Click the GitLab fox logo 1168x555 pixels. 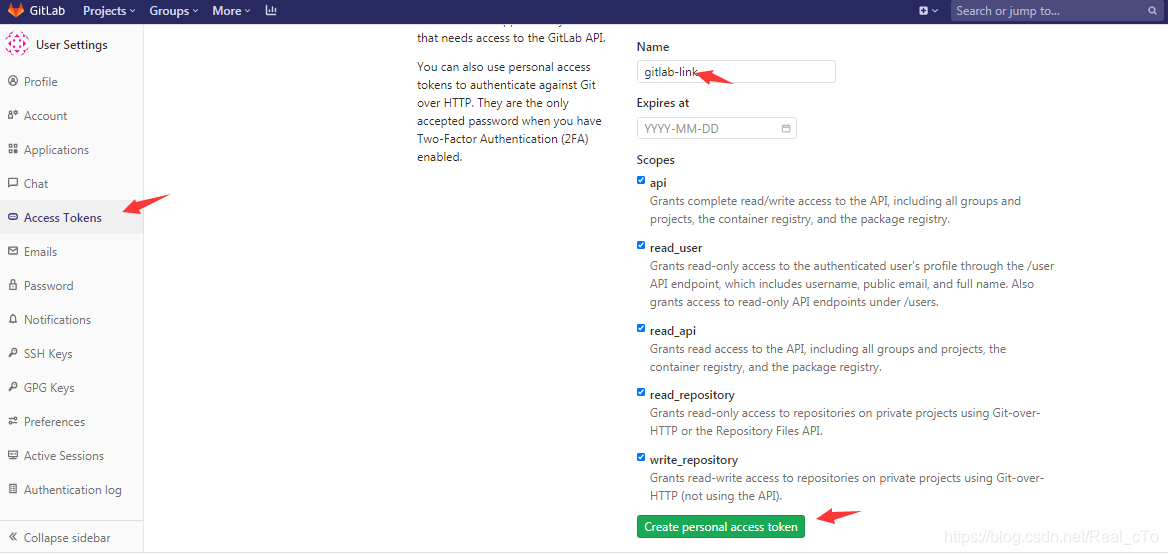coord(16,11)
